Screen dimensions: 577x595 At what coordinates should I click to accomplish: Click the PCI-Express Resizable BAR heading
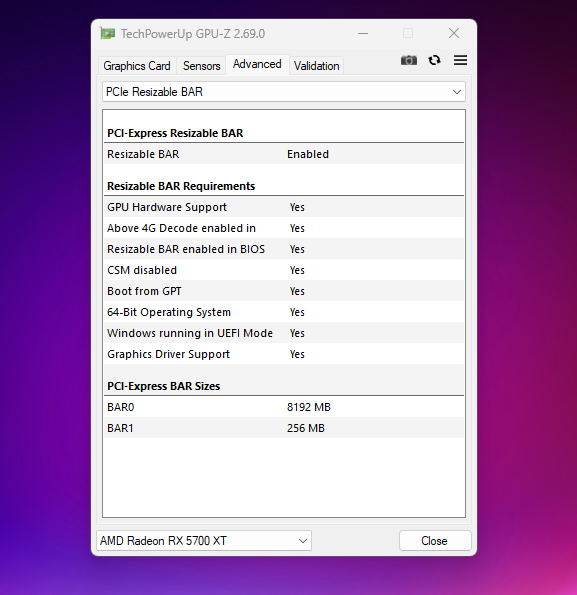tap(175, 133)
